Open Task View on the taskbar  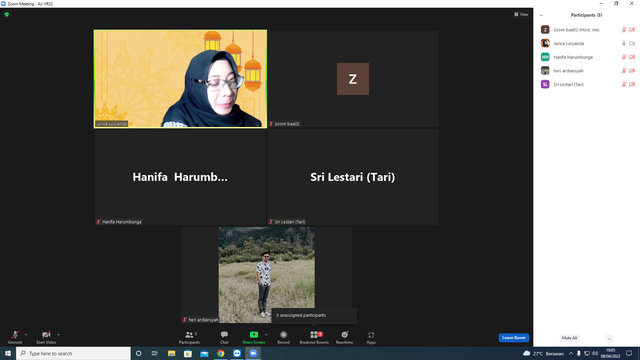pyautogui.click(x=155, y=353)
